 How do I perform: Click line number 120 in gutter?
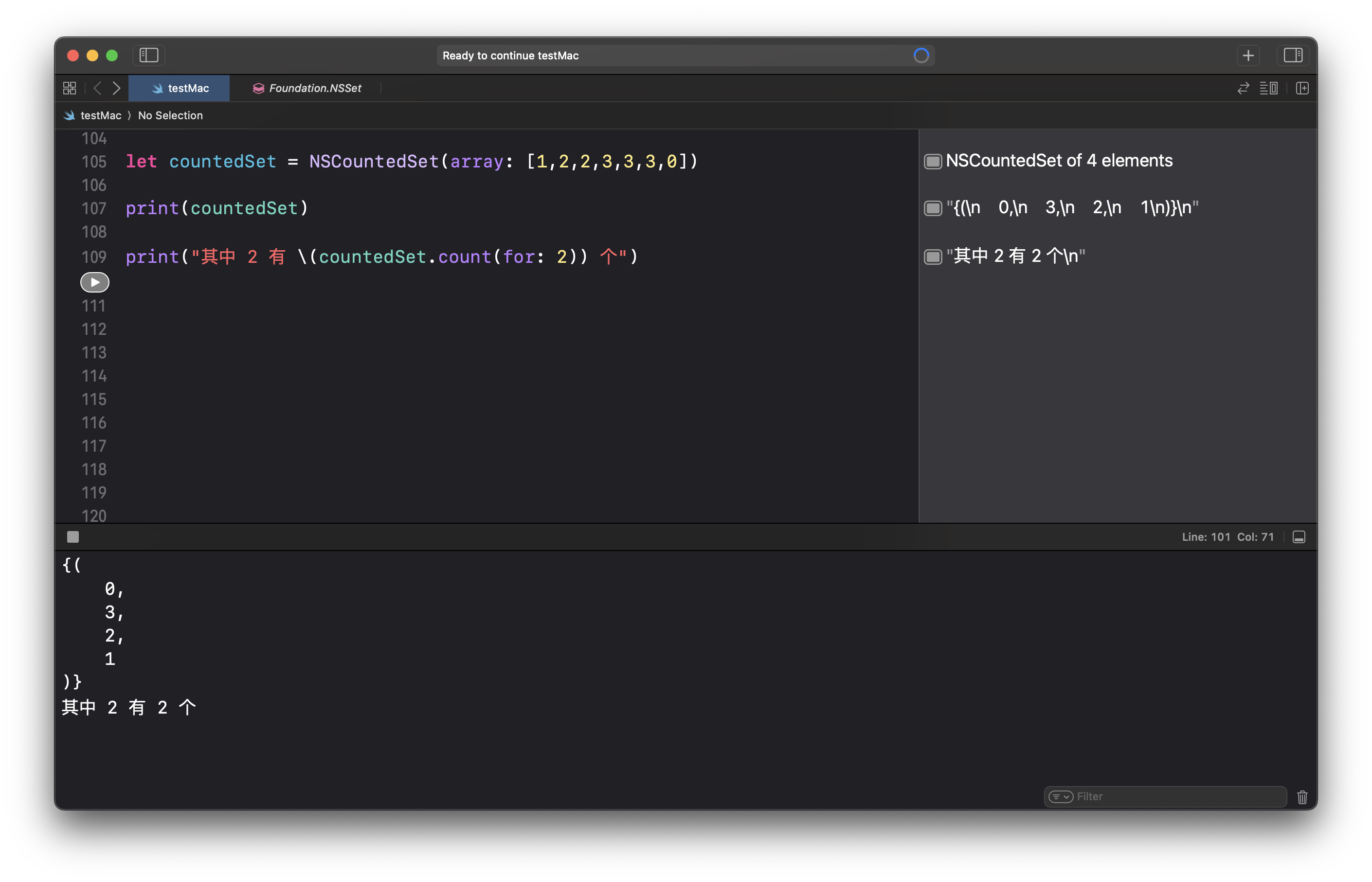pyautogui.click(x=94, y=515)
